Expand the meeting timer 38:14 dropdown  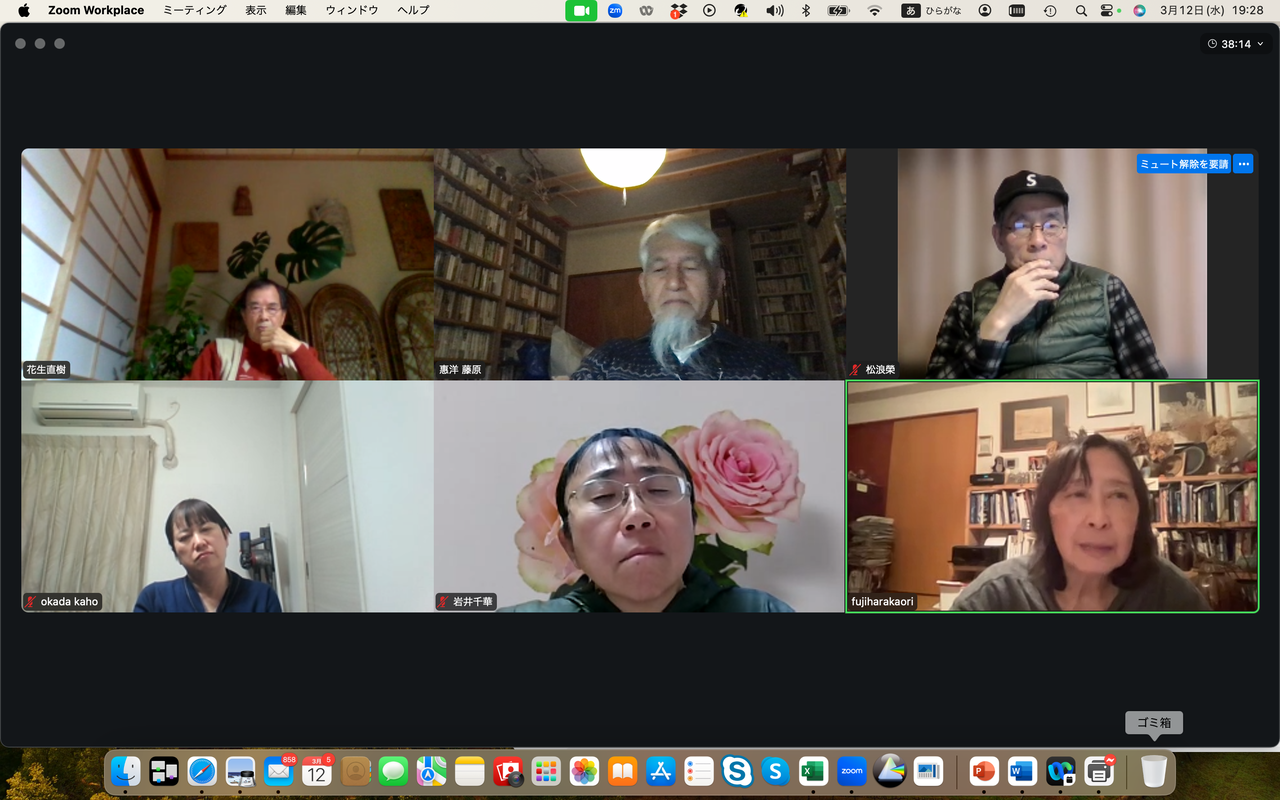coord(1237,44)
